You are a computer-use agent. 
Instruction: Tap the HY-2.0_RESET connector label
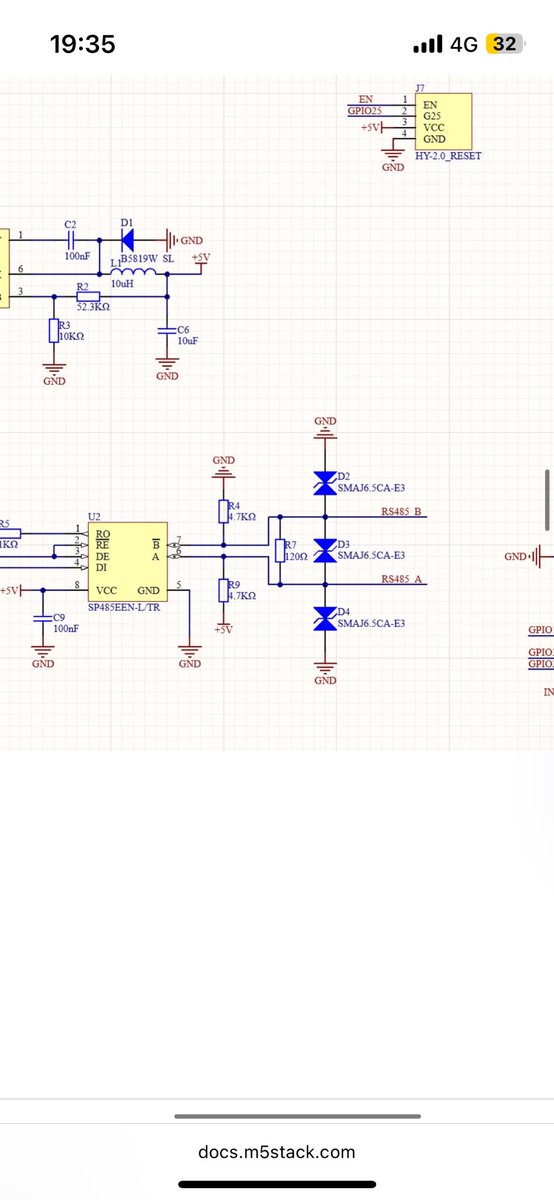click(x=448, y=156)
